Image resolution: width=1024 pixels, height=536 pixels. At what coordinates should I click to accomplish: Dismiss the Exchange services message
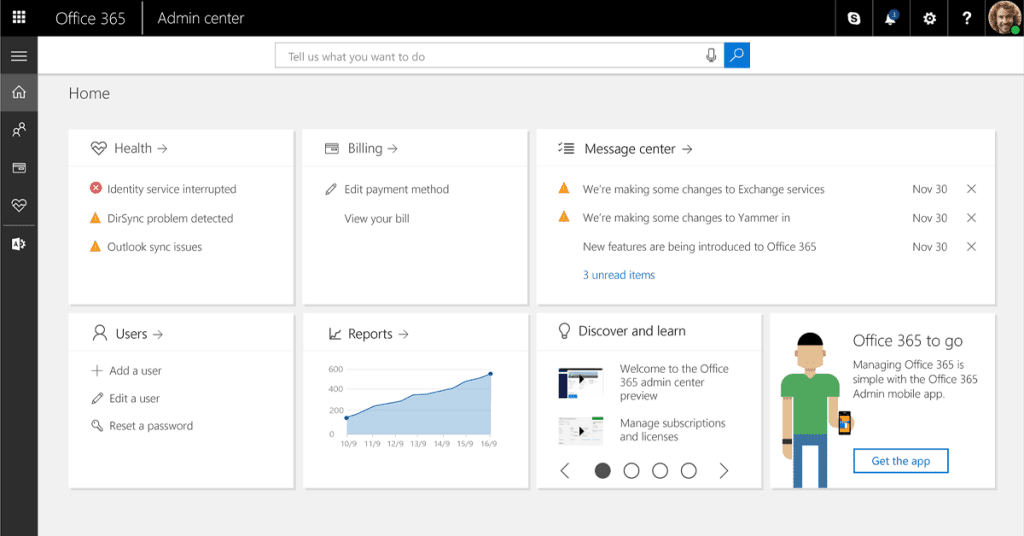click(x=971, y=189)
